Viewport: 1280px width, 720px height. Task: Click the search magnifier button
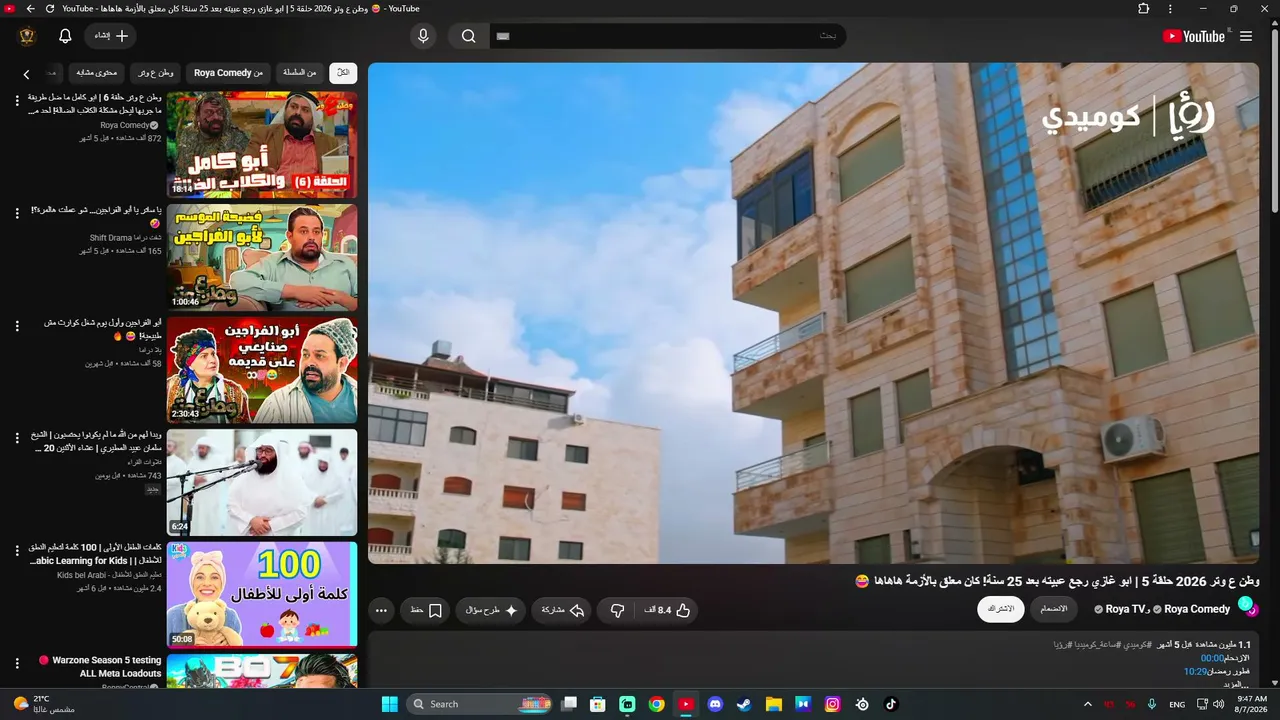pyautogui.click(x=468, y=36)
